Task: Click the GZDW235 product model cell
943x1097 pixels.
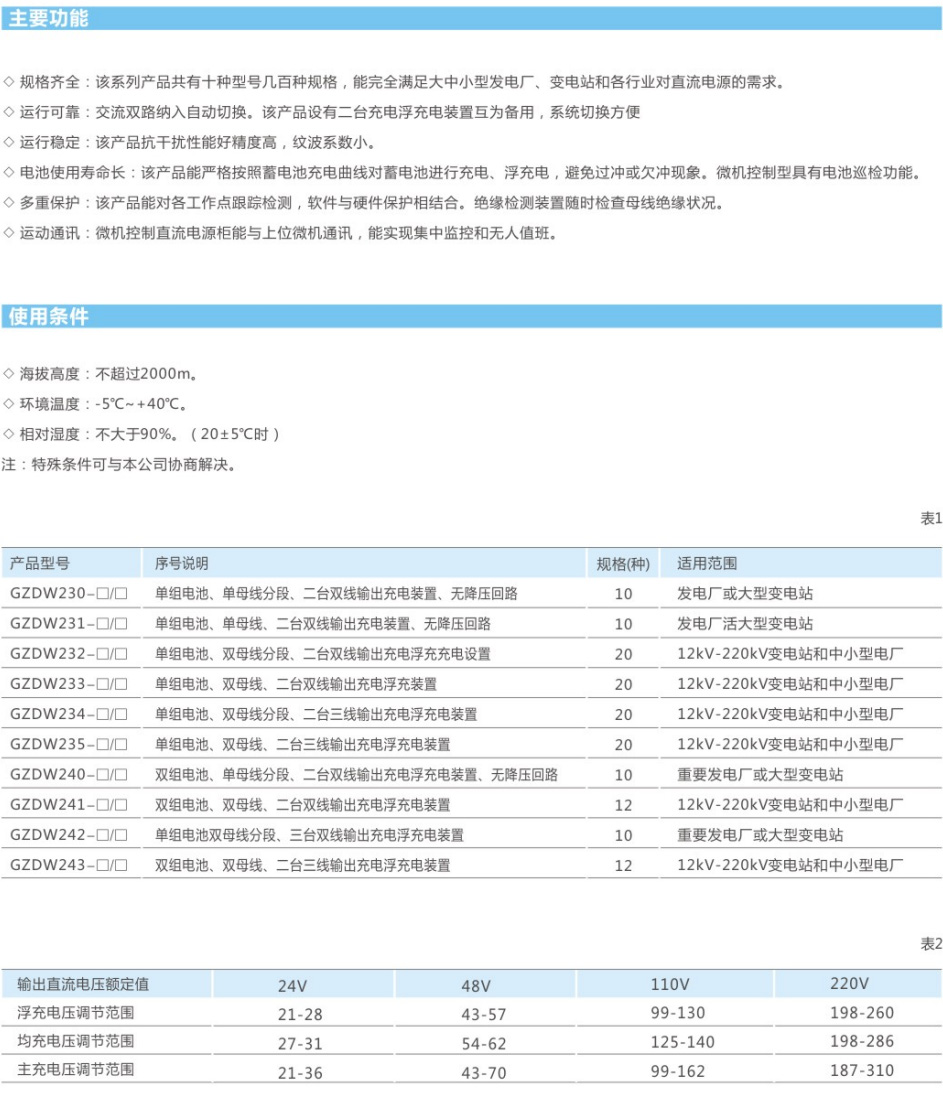Action: tap(69, 745)
